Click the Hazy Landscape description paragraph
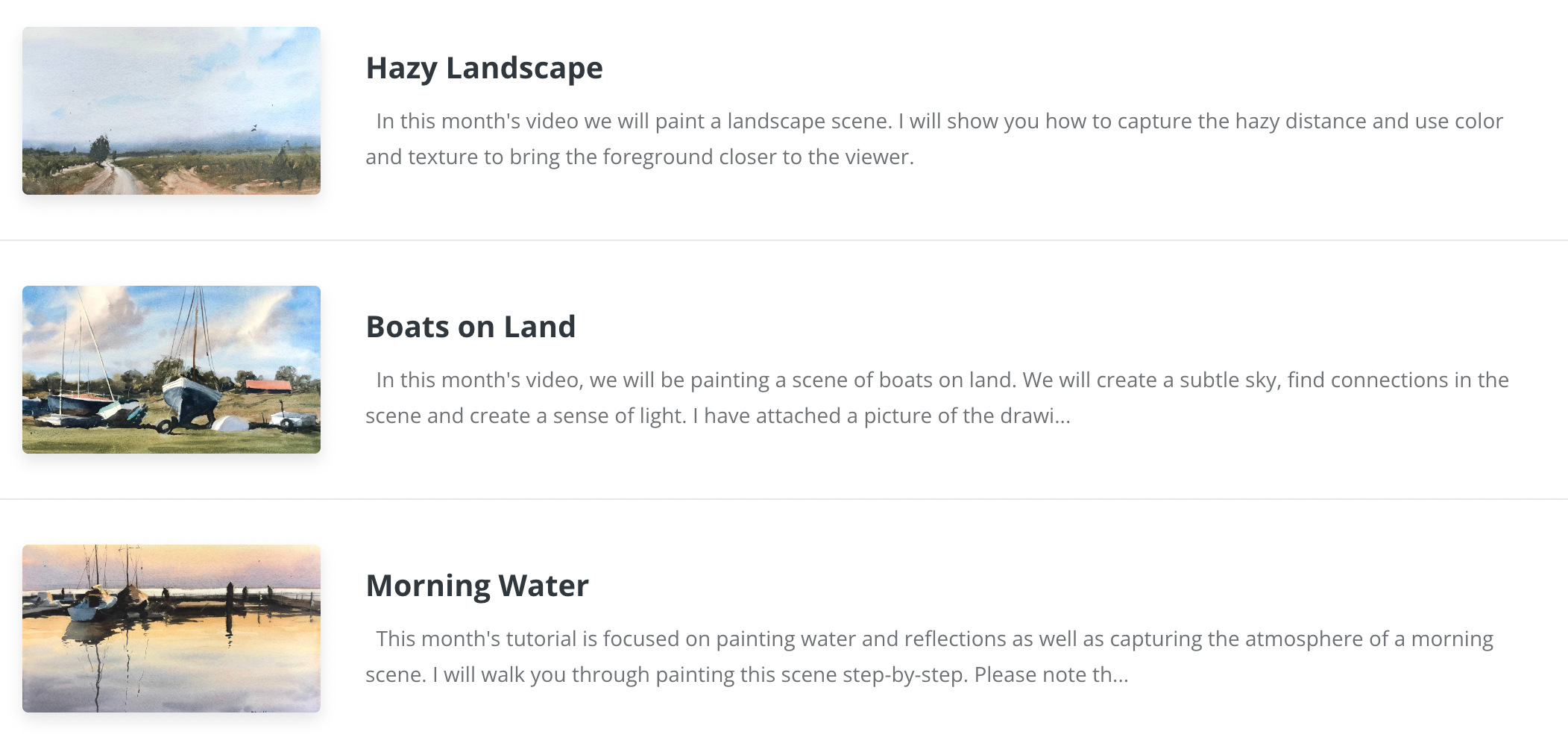 pyautogui.click(x=933, y=139)
